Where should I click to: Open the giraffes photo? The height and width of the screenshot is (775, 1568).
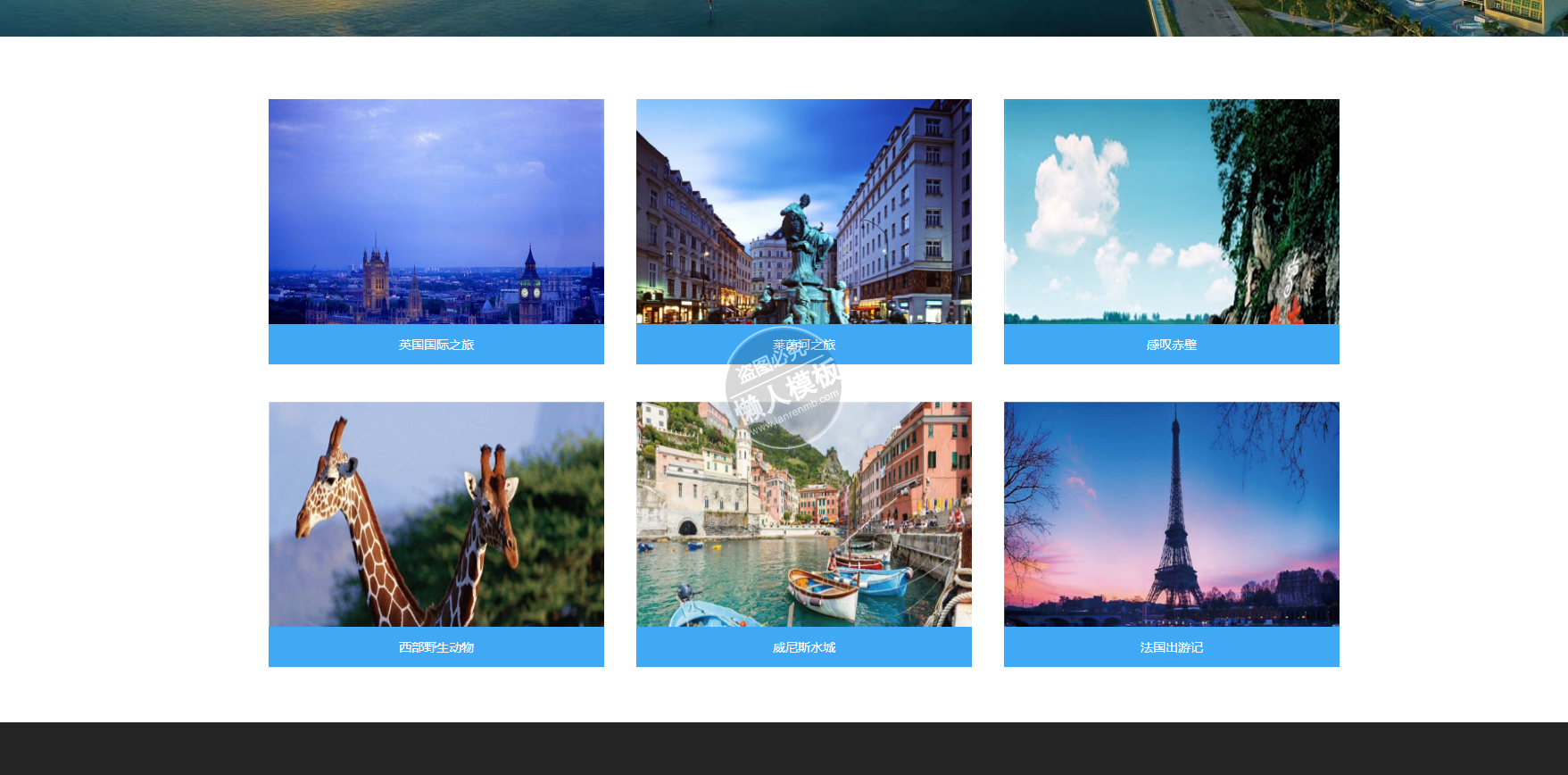436,513
